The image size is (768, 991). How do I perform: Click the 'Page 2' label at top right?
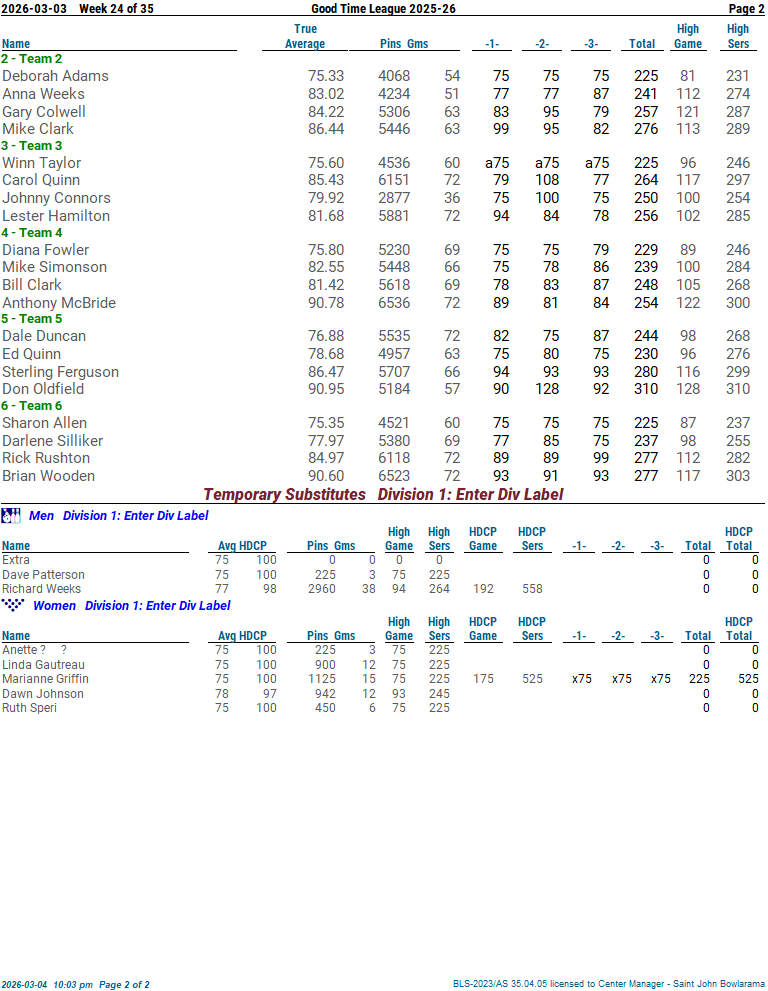[746, 8]
